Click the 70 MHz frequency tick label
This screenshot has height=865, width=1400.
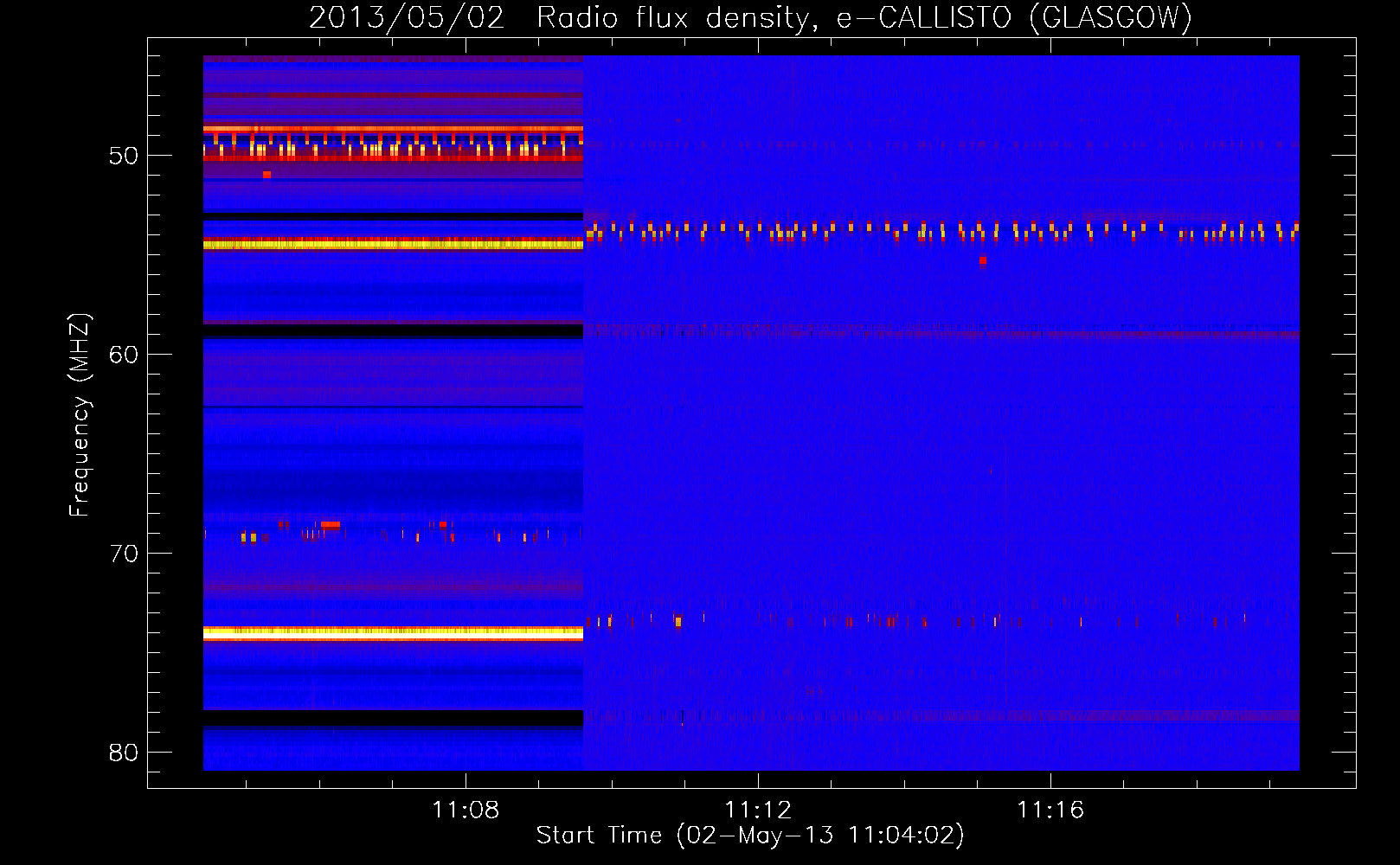coord(124,554)
